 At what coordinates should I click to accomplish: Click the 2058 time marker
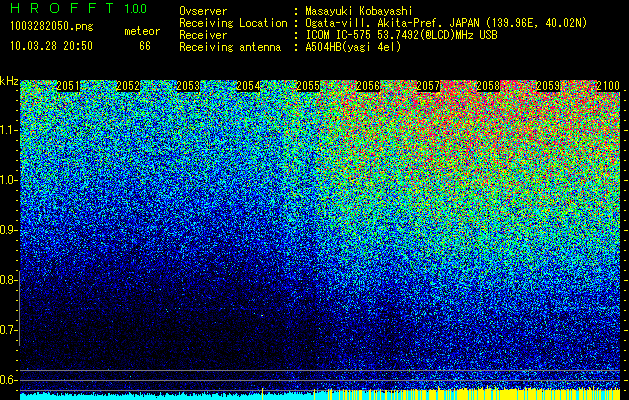tap(488, 86)
